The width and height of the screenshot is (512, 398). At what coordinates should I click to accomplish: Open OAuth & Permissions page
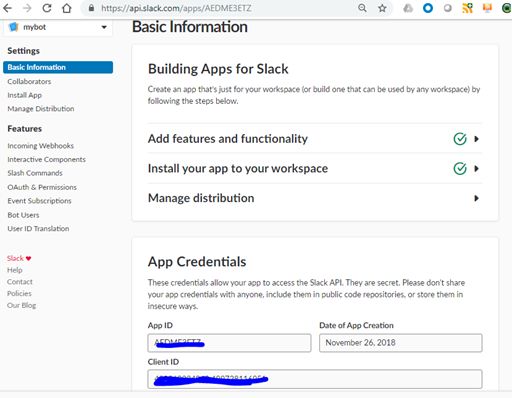tap(42, 187)
